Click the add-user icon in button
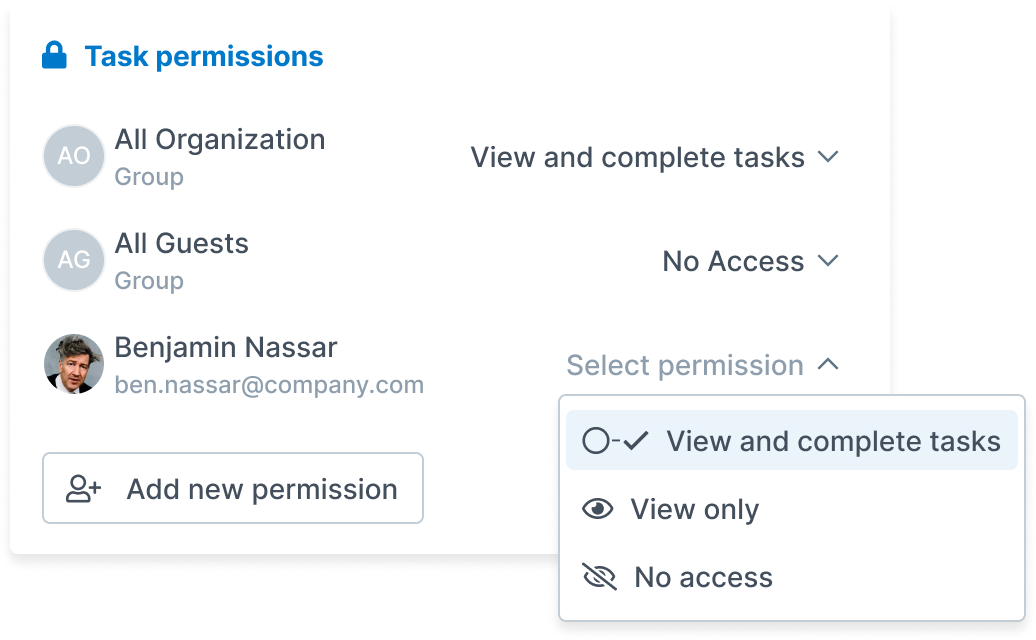Viewport: 1036px width, 640px height. coord(83,489)
